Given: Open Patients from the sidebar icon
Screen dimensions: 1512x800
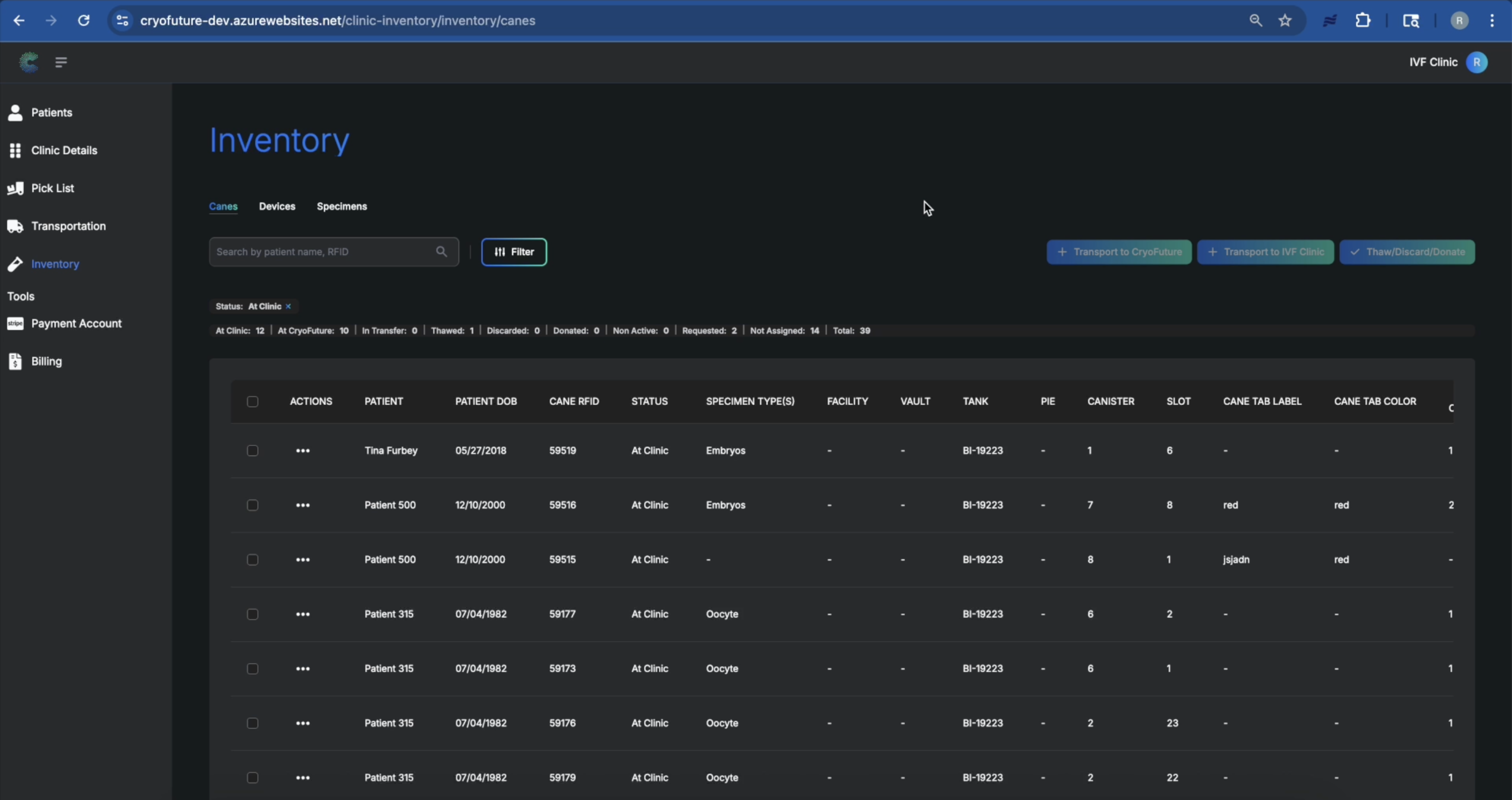Looking at the screenshot, I should point(15,112).
